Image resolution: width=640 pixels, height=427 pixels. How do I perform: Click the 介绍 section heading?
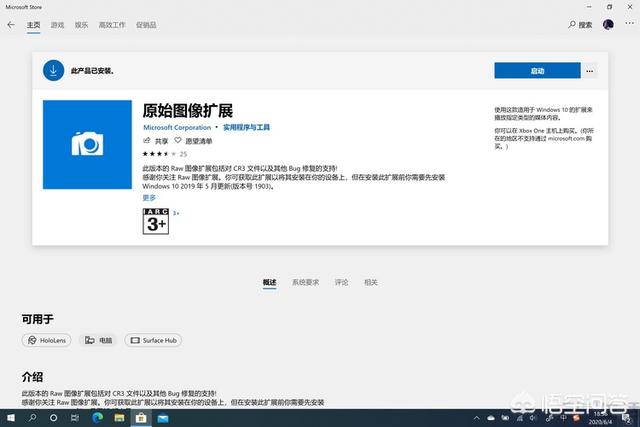32,376
